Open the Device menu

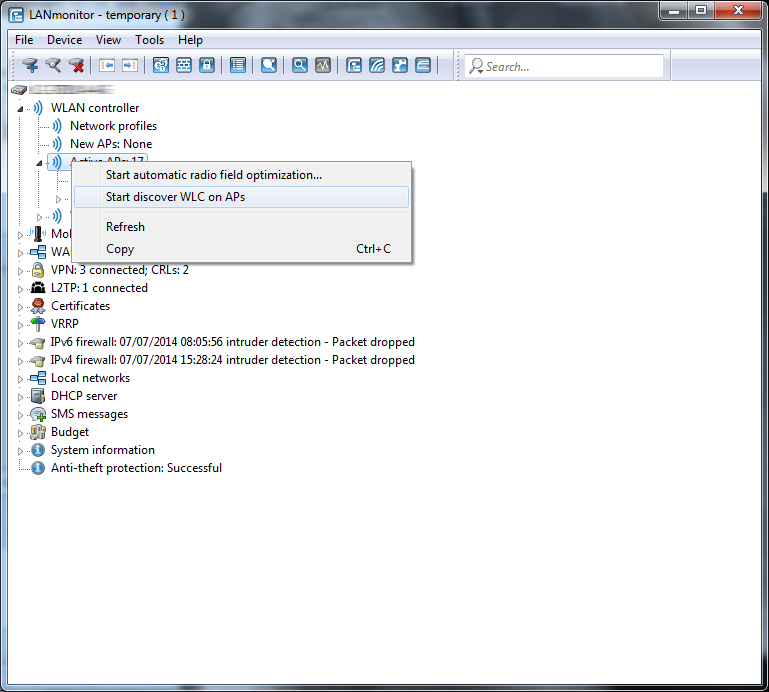(x=64, y=40)
